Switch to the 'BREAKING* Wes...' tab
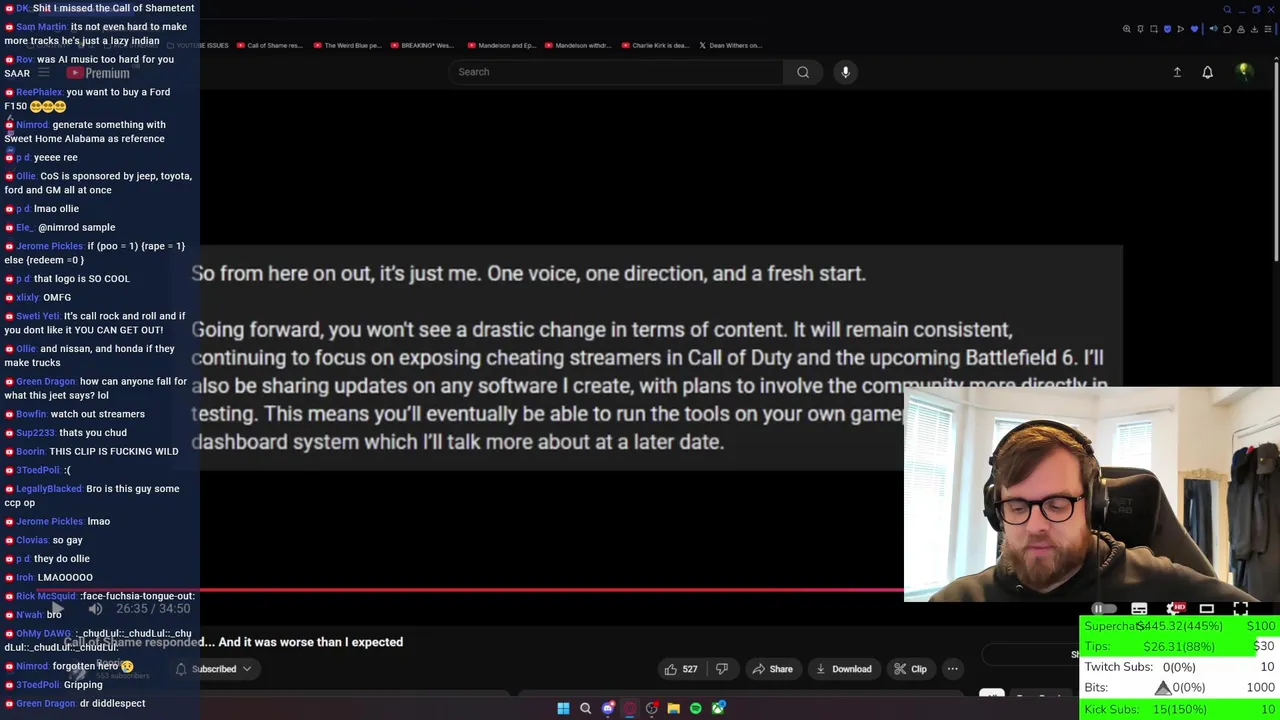 pos(422,45)
